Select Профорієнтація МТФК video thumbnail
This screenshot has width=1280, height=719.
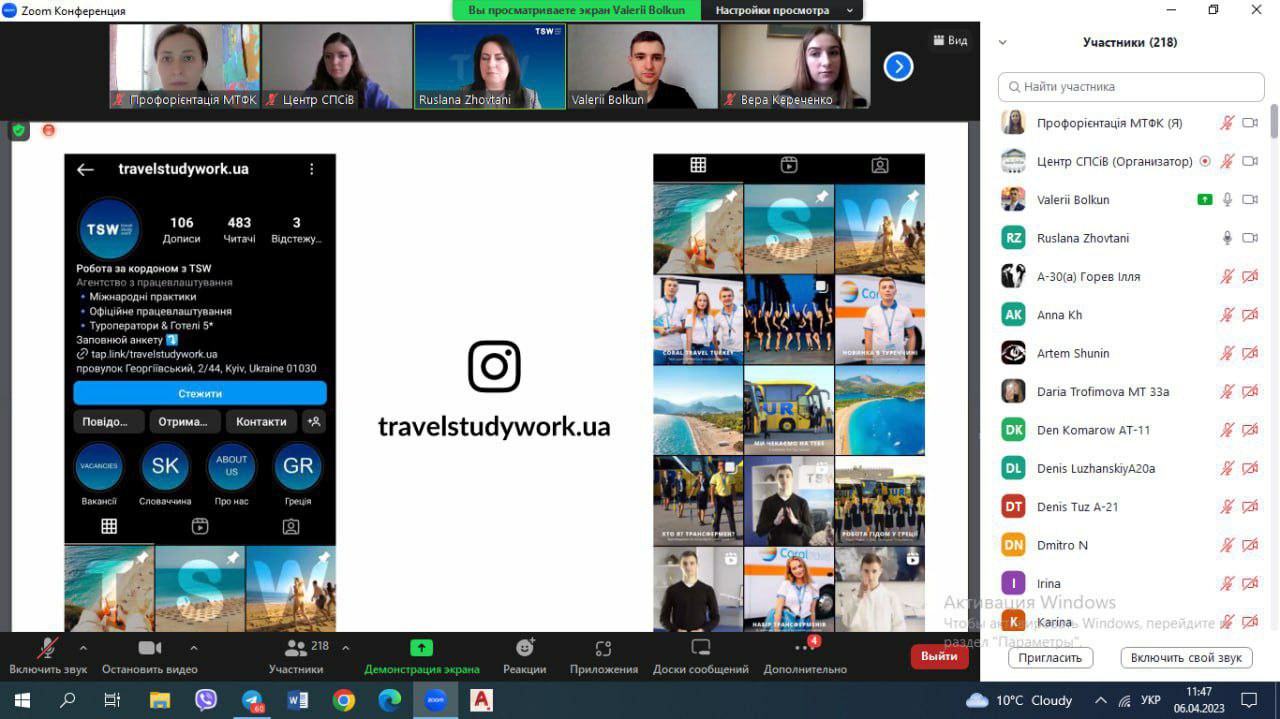(x=184, y=66)
